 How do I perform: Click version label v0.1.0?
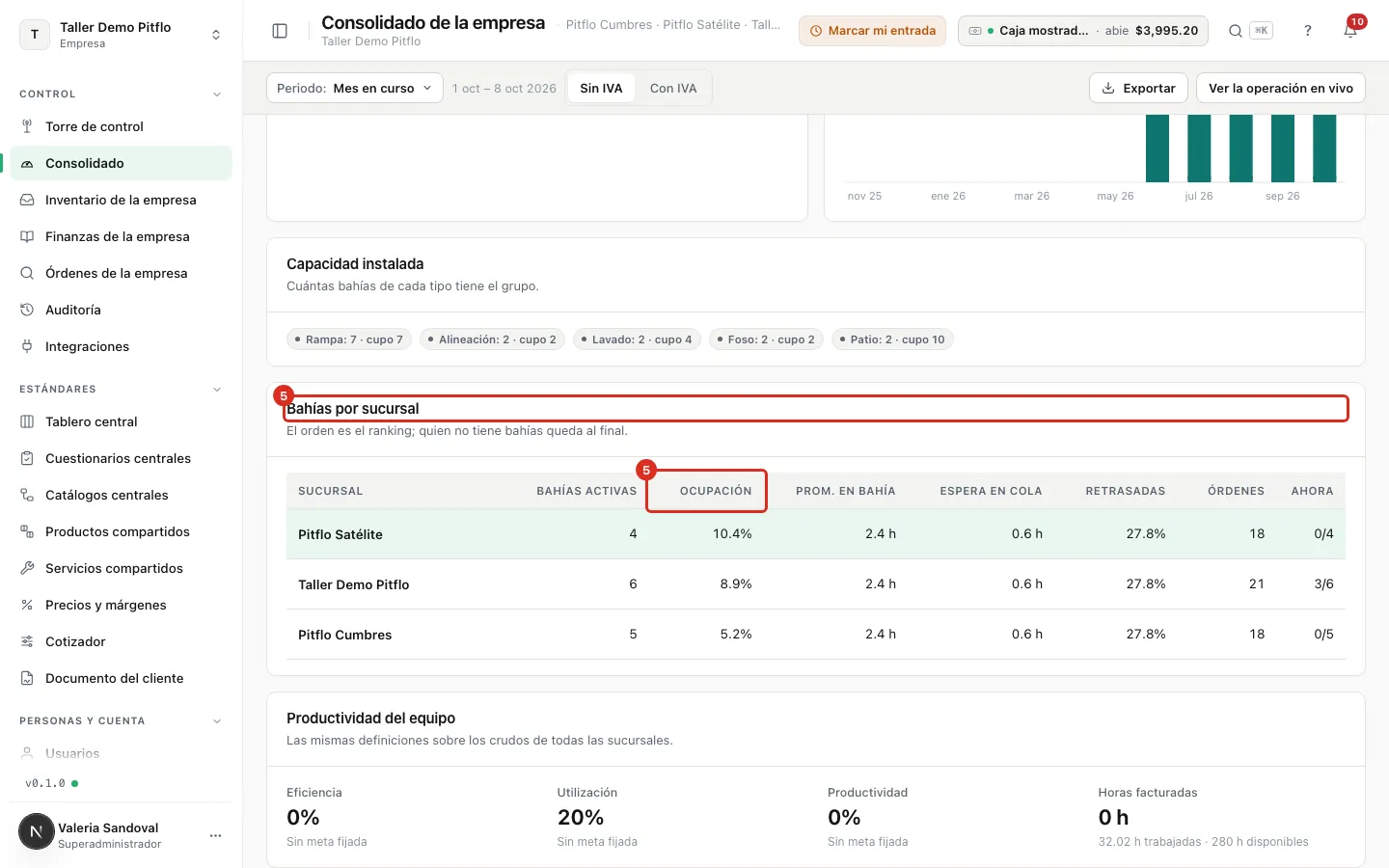point(45,783)
